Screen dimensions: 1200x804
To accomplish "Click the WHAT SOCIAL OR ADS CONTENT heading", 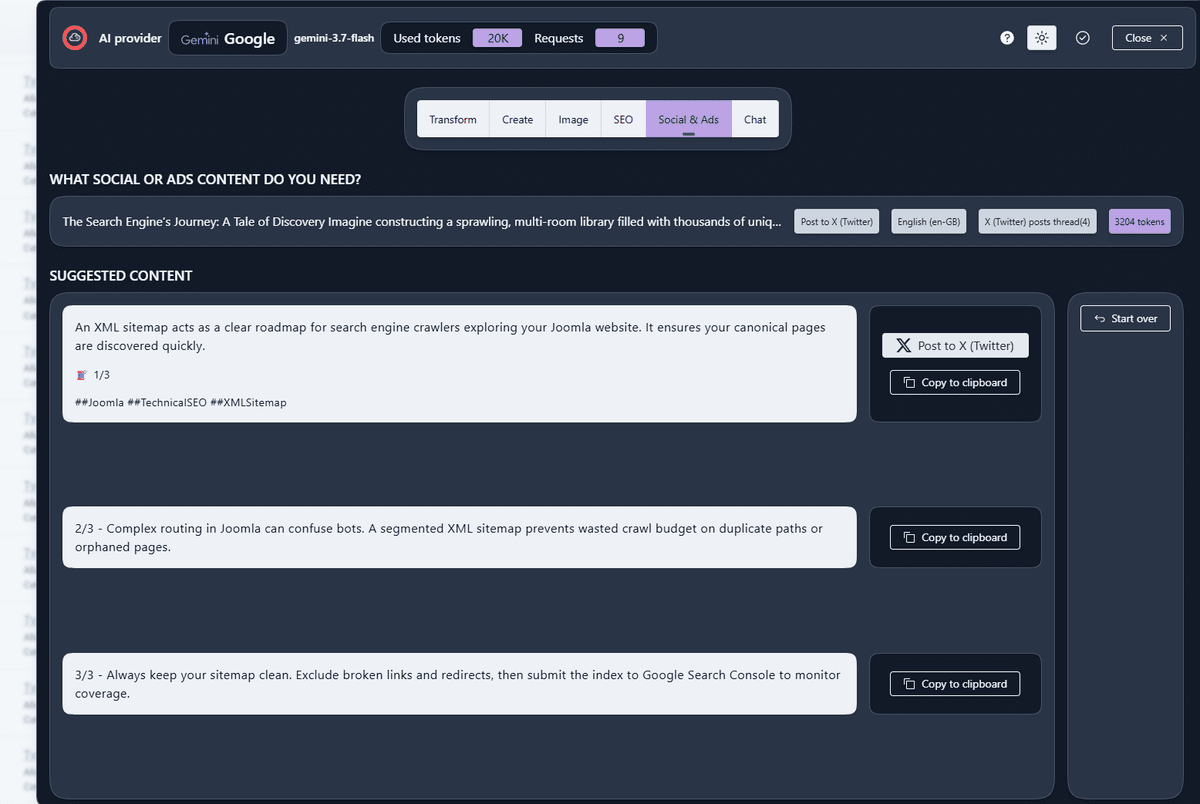I will click(x=205, y=180).
